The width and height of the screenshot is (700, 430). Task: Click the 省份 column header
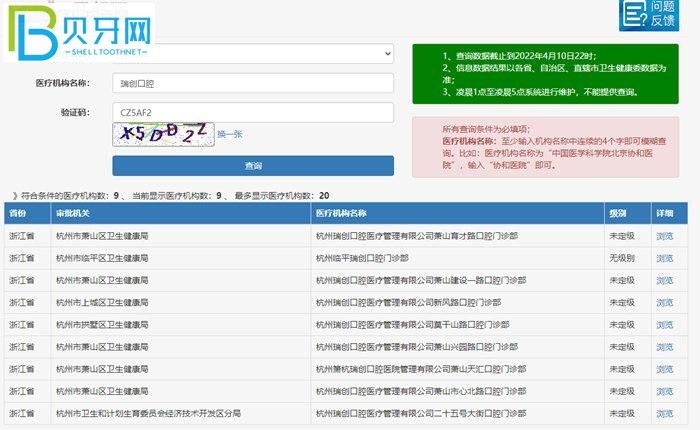coord(18,214)
